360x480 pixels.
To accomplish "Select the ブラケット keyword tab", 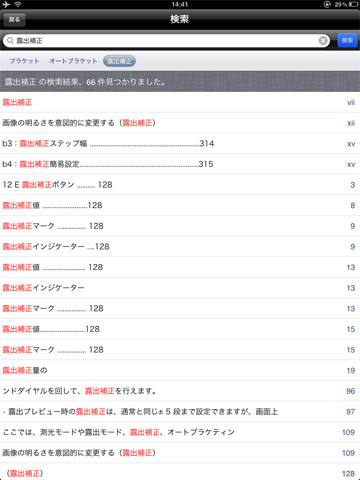I will pyautogui.click(x=24, y=61).
